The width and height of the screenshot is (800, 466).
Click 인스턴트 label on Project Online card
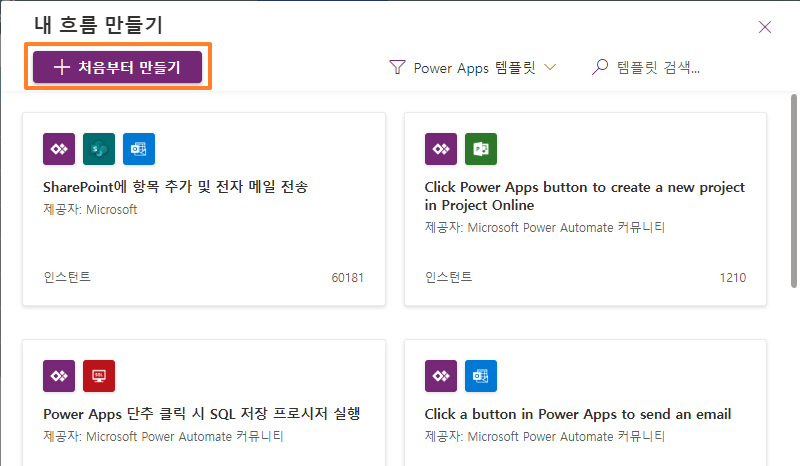coord(448,277)
